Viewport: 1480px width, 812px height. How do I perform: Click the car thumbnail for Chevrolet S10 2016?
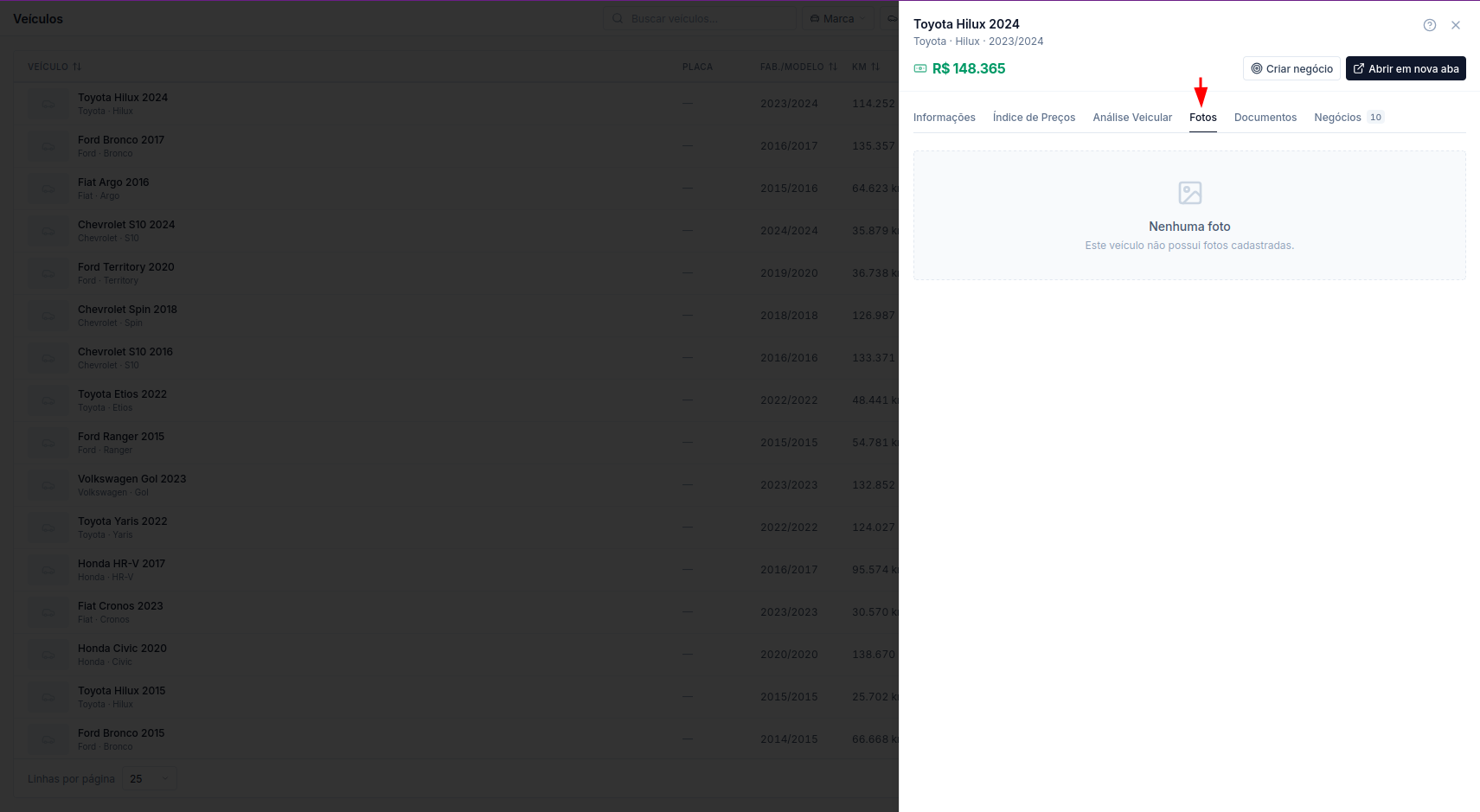[x=48, y=358]
